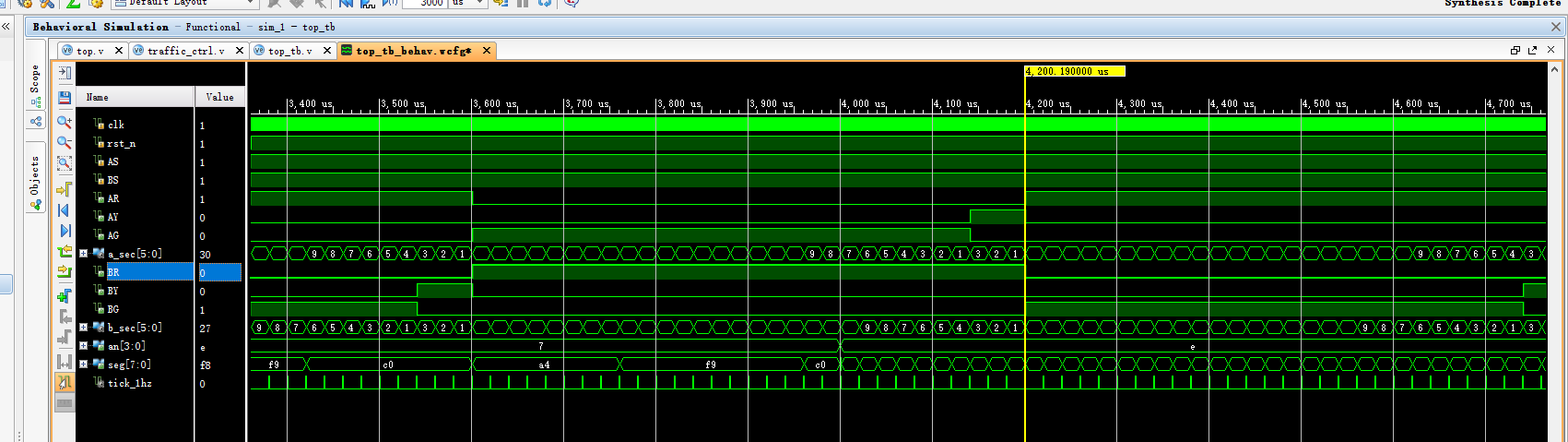The height and width of the screenshot is (442, 1568).
Task: Click the Zoom In magnifier icon
Action: (x=65, y=122)
